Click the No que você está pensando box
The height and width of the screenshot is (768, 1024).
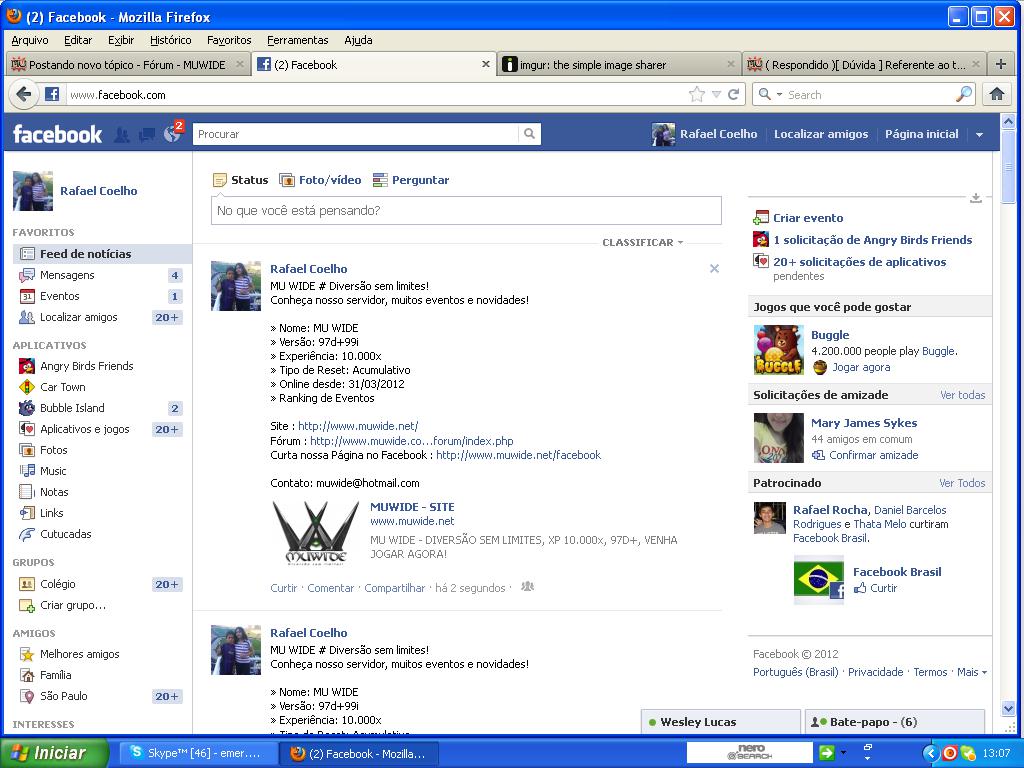tap(466, 210)
